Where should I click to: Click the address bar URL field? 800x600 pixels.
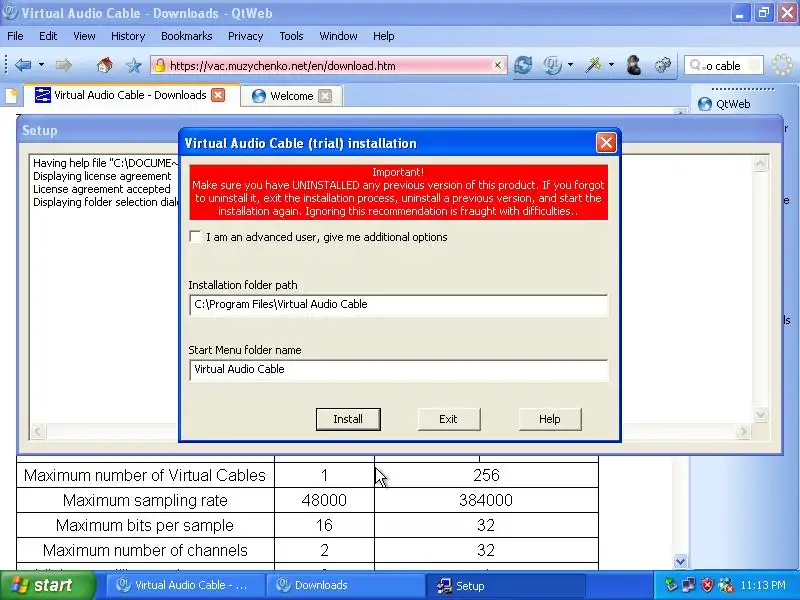coord(329,65)
